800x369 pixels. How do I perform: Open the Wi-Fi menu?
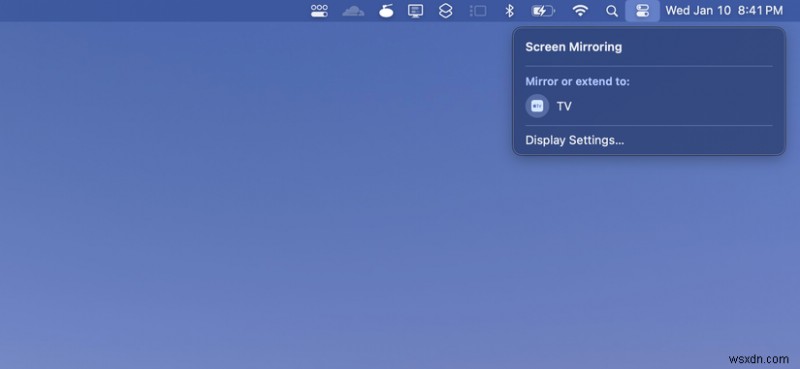pyautogui.click(x=580, y=11)
